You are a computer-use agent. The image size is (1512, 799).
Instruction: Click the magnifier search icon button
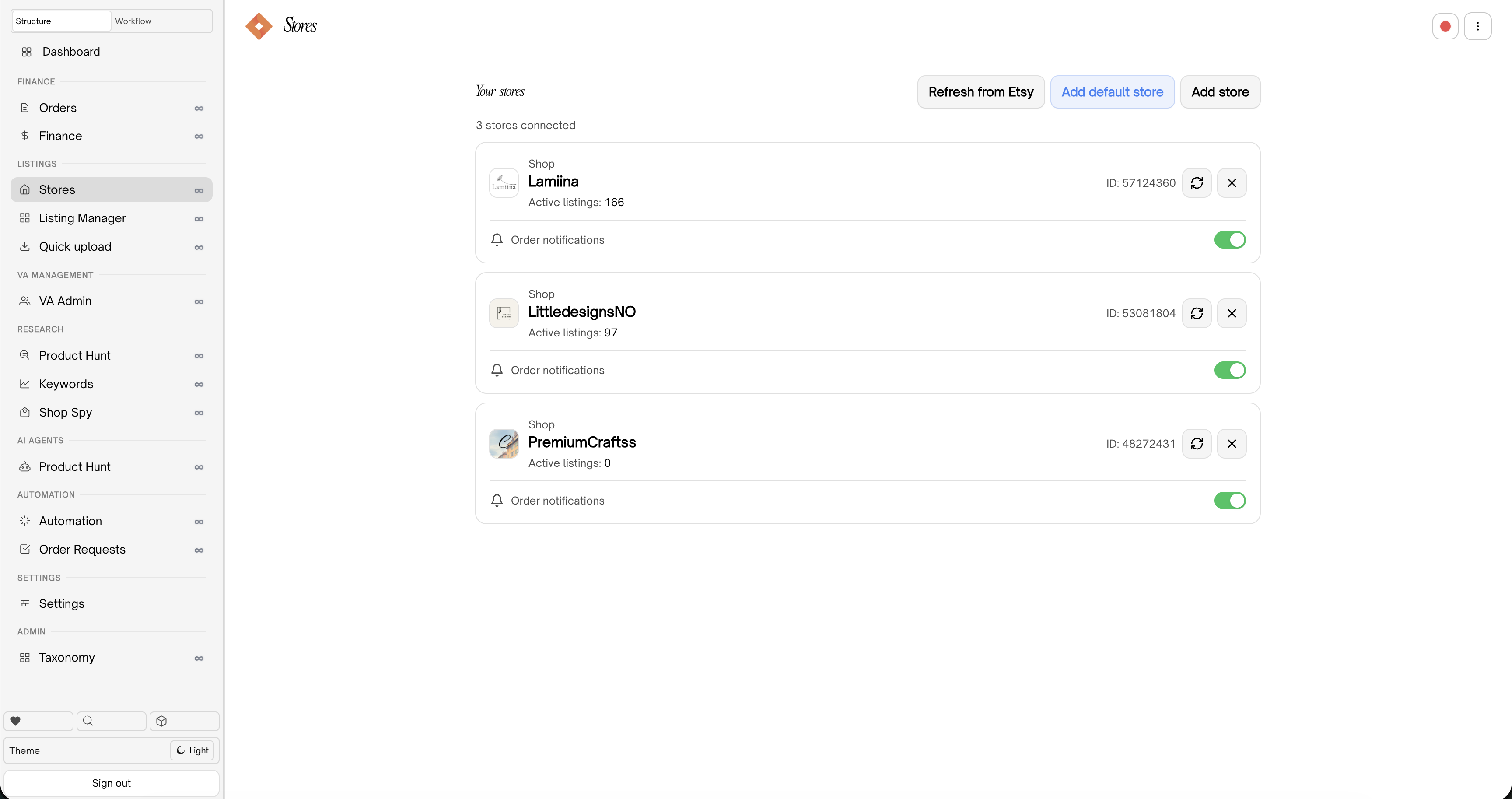click(111, 721)
